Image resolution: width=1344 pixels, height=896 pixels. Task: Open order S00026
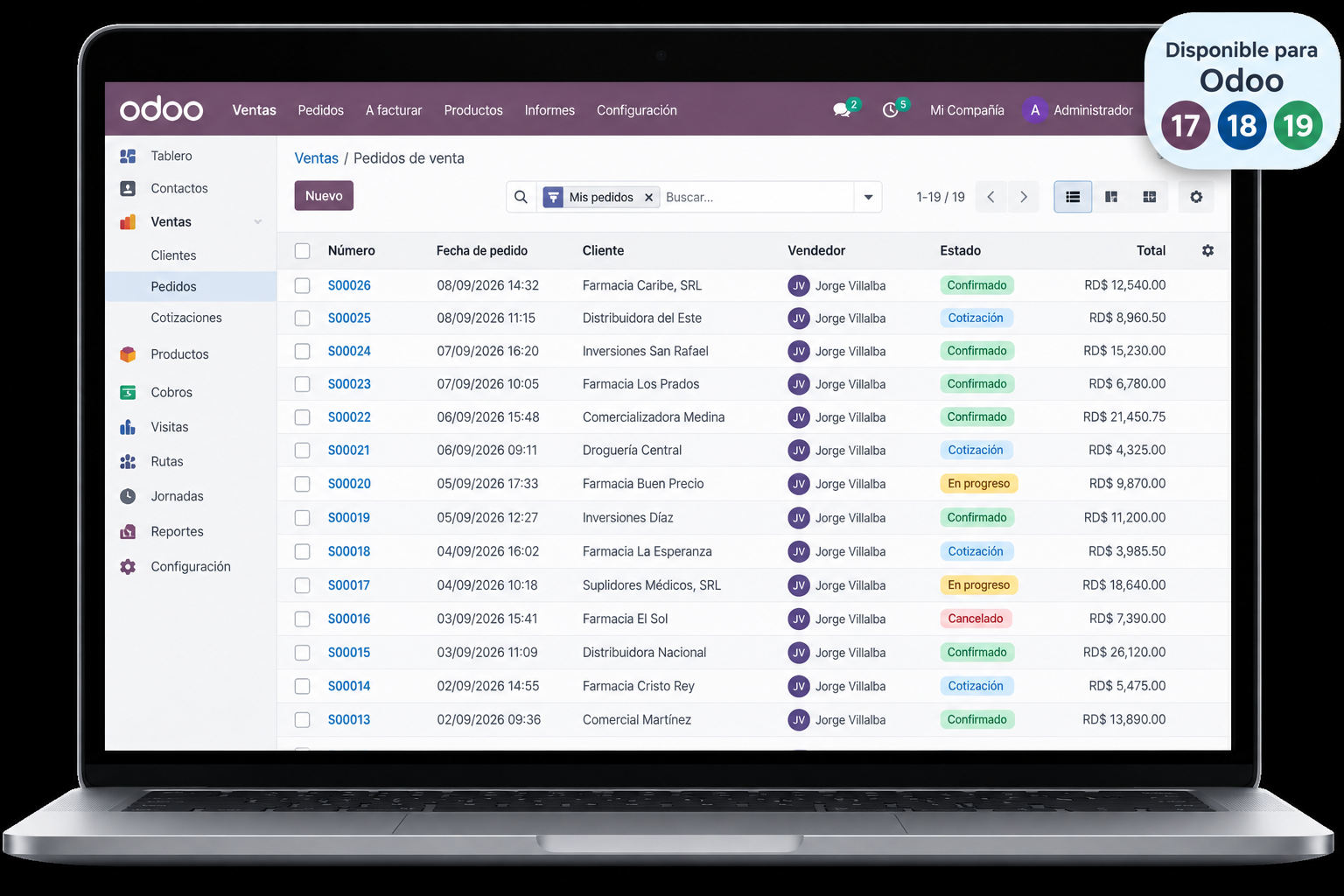point(349,285)
